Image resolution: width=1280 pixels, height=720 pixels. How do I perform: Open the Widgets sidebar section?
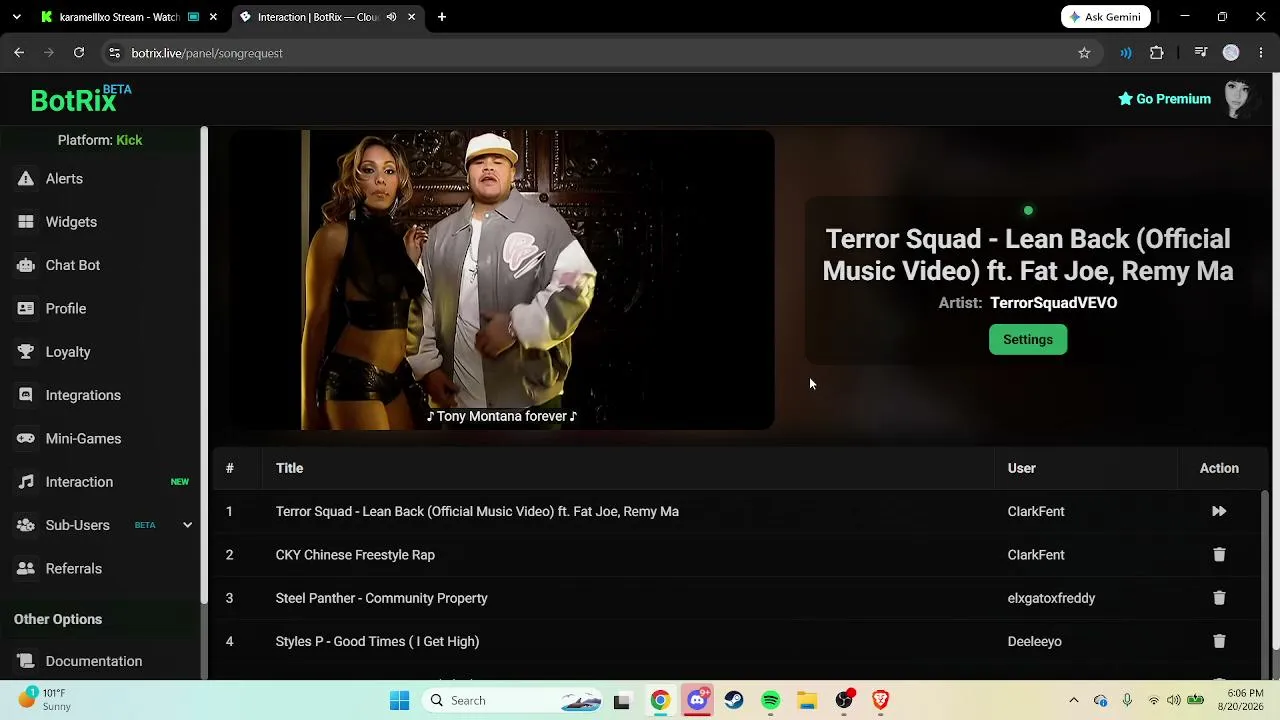click(x=71, y=222)
